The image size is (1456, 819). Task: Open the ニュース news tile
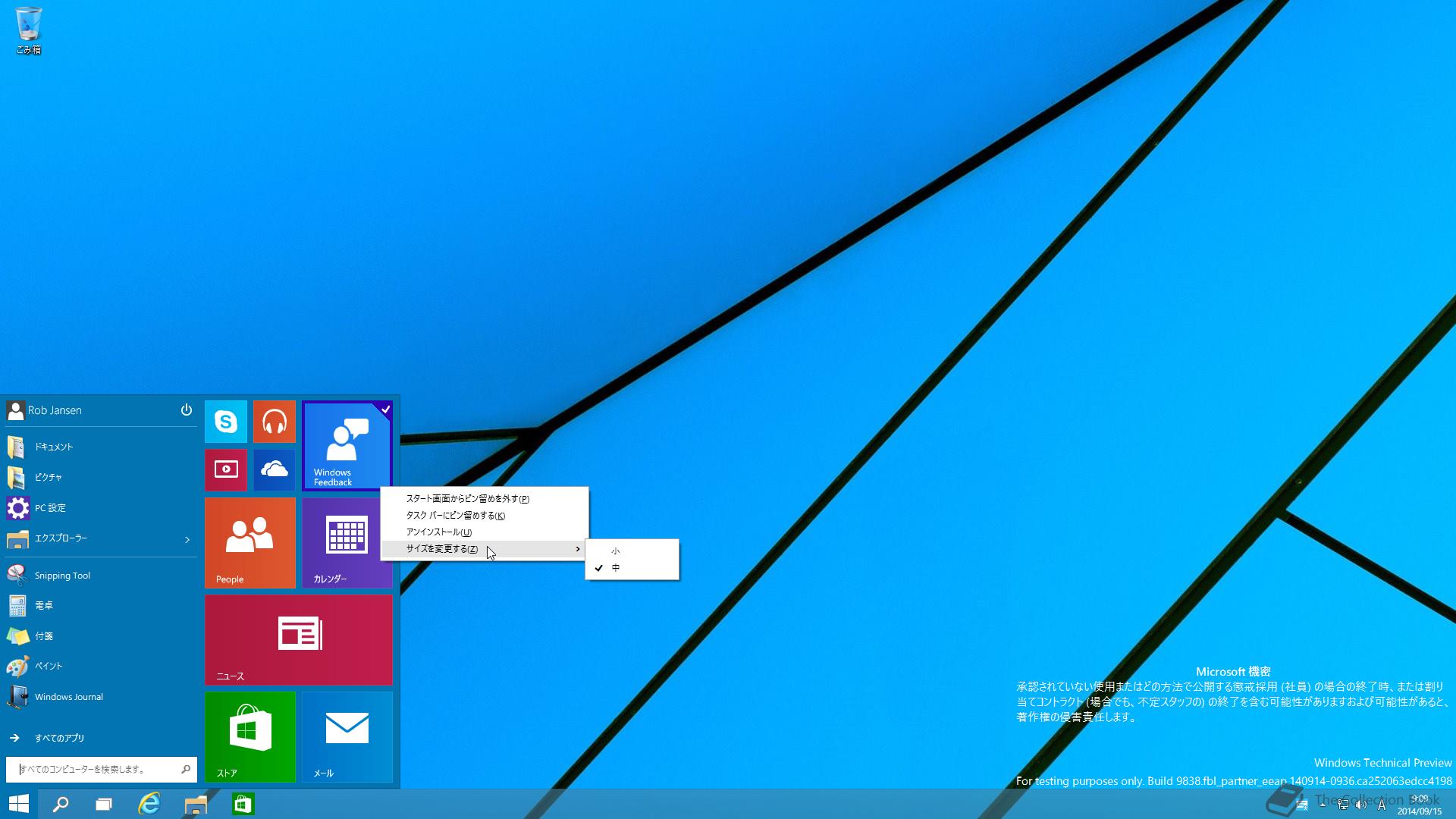click(299, 640)
